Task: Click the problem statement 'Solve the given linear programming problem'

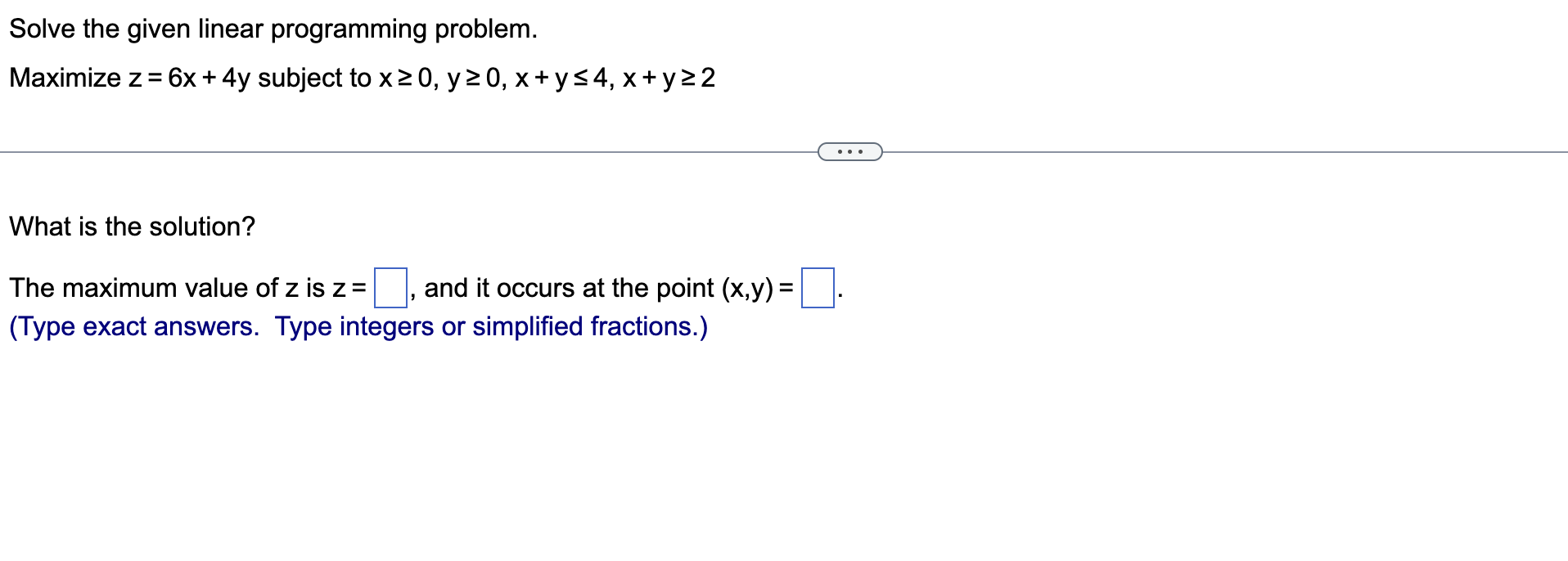Action: click(270, 29)
